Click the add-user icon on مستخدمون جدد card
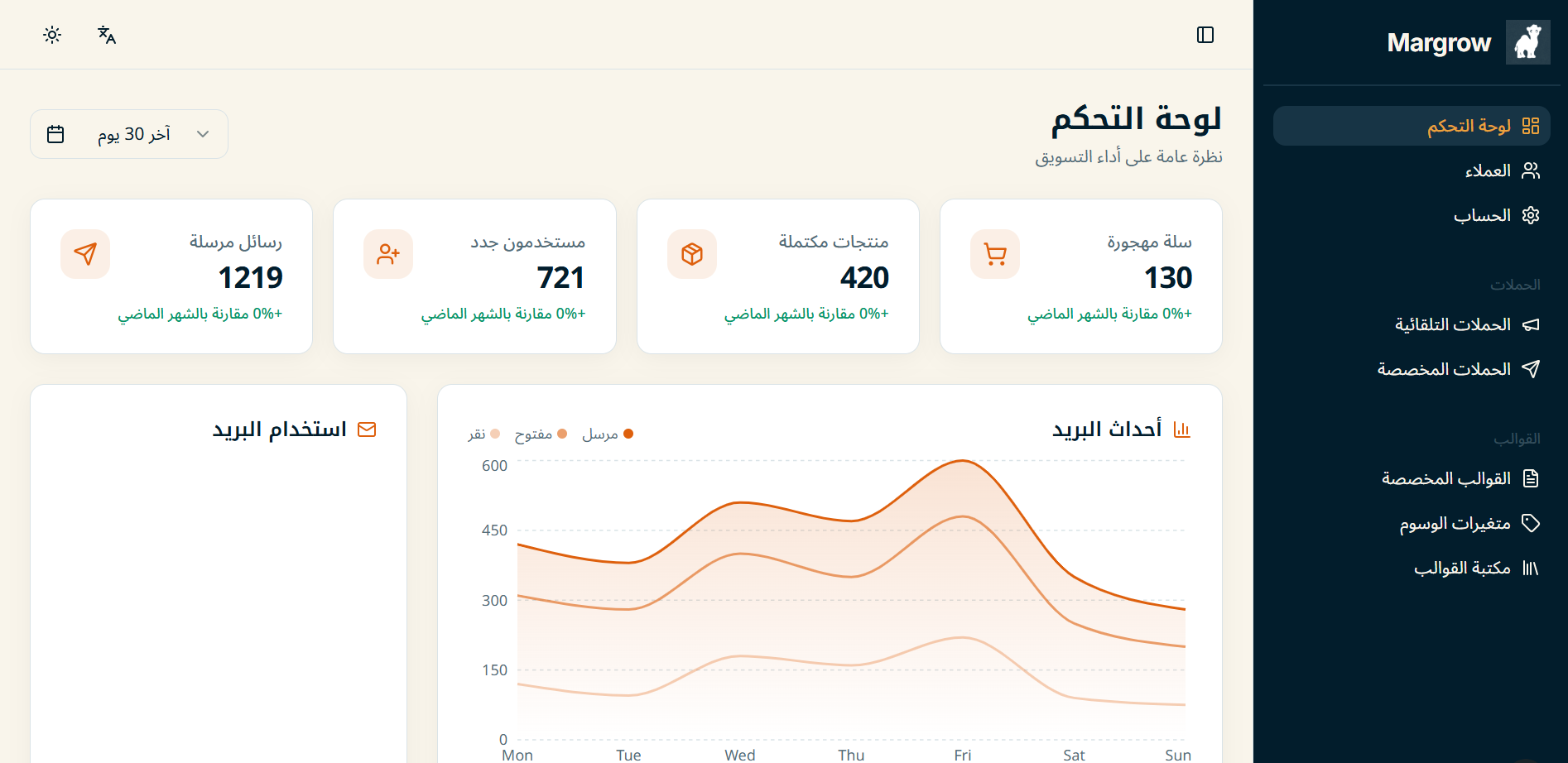 (x=388, y=254)
